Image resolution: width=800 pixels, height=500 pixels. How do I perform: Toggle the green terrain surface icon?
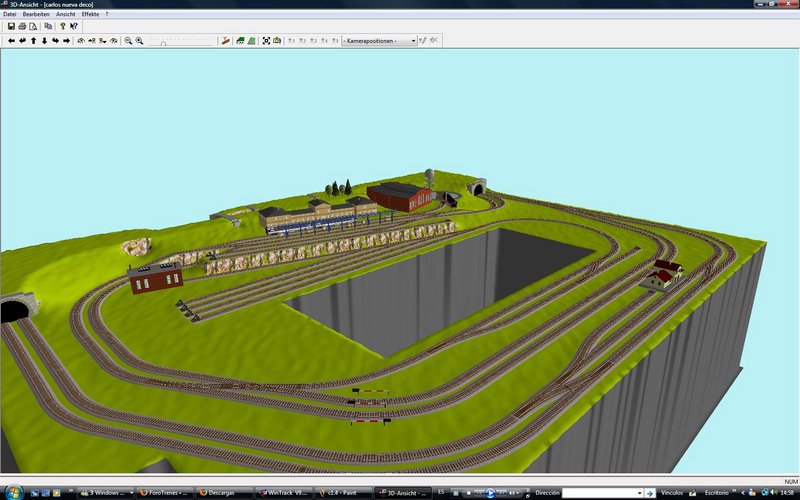[x=252, y=41]
